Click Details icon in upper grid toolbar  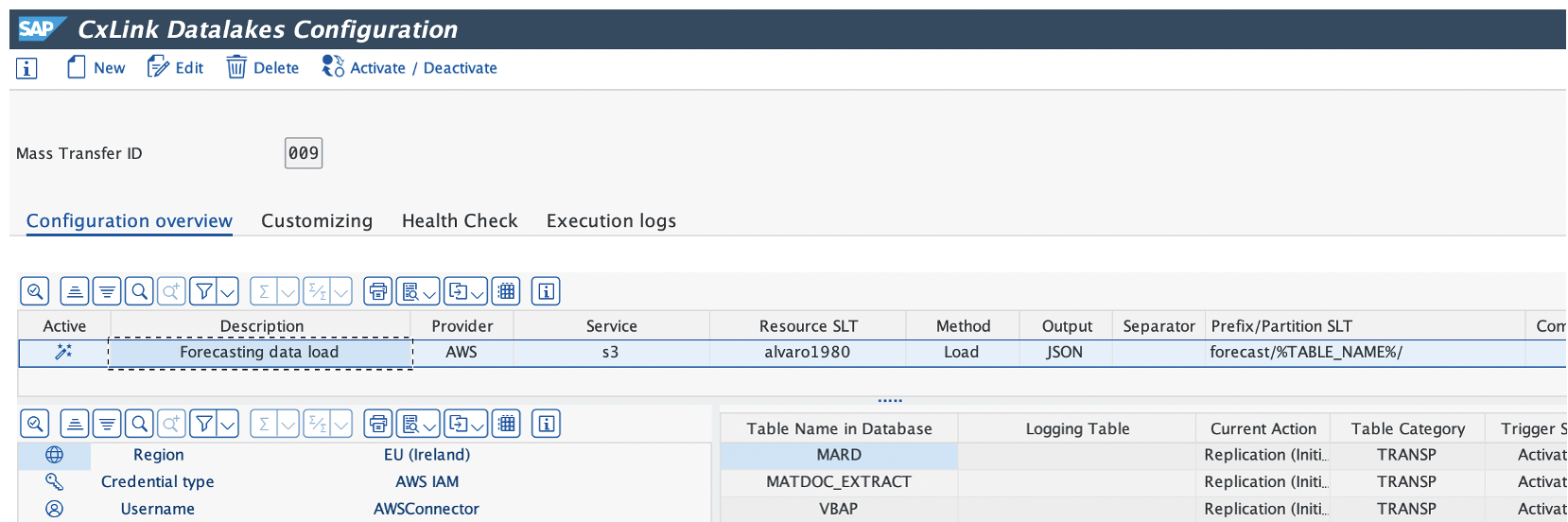pyautogui.click(x=35, y=291)
